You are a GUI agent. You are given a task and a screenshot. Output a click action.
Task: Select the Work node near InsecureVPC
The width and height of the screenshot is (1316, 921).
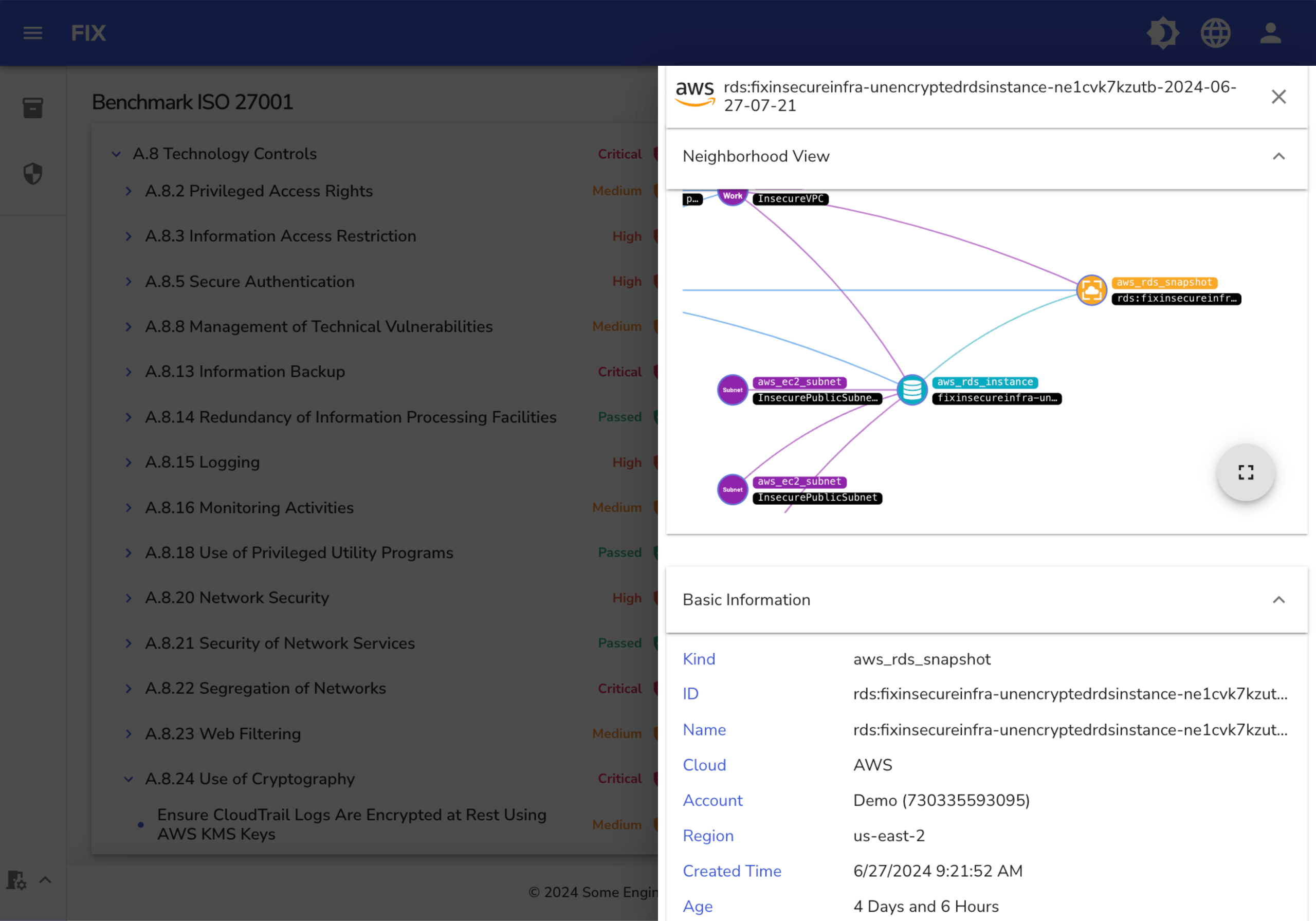pyautogui.click(x=733, y=196)
